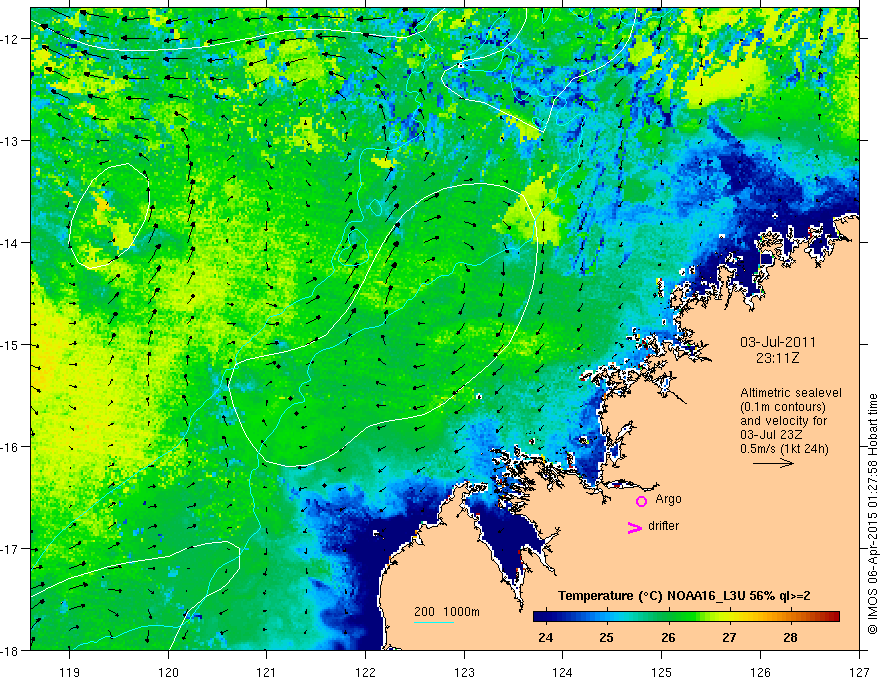Click longitude axis label 119
The width and height of the screenshot is (880, 680).
click(70, 672)
